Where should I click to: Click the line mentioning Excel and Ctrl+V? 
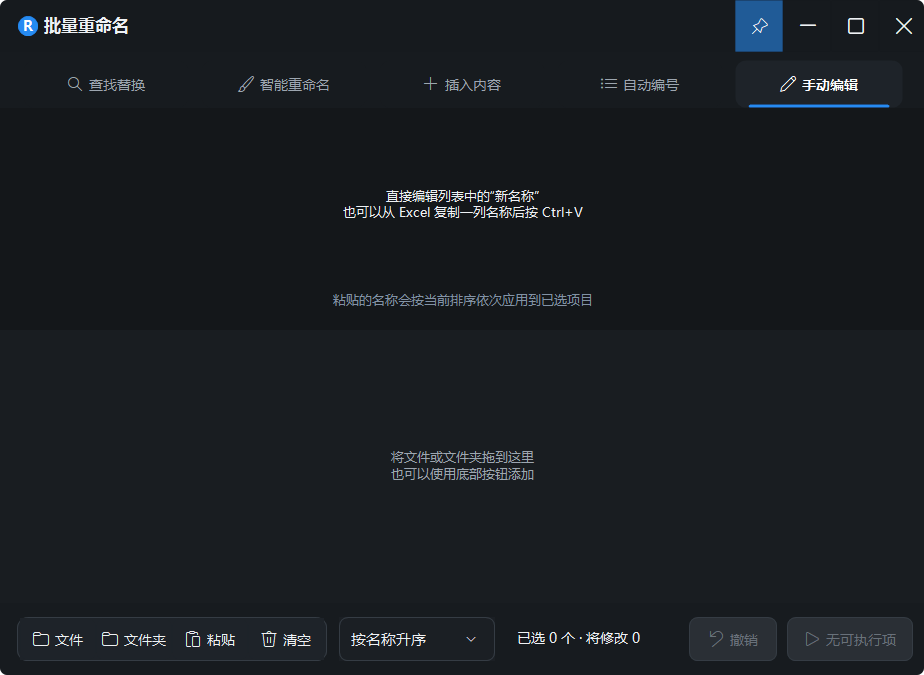pos(463,212)
